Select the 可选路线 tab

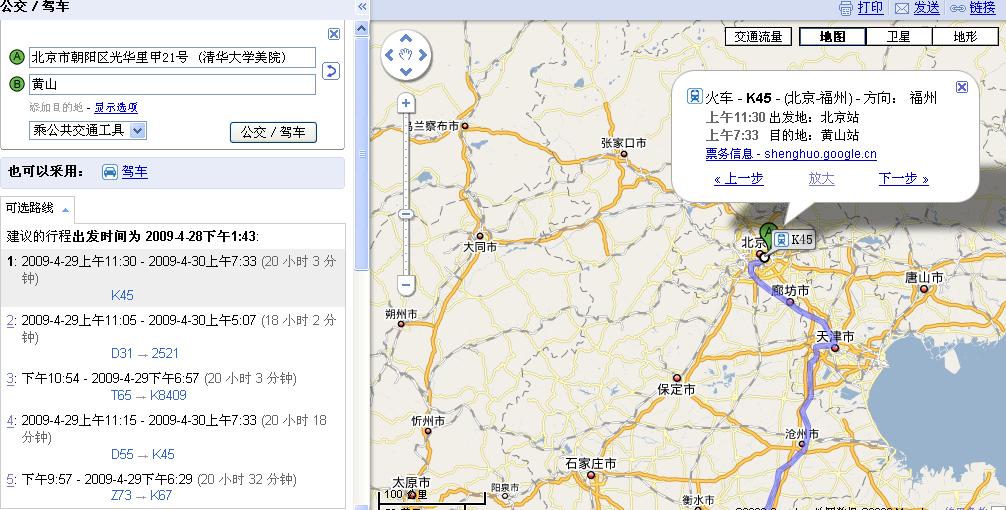tap(38, 208)
